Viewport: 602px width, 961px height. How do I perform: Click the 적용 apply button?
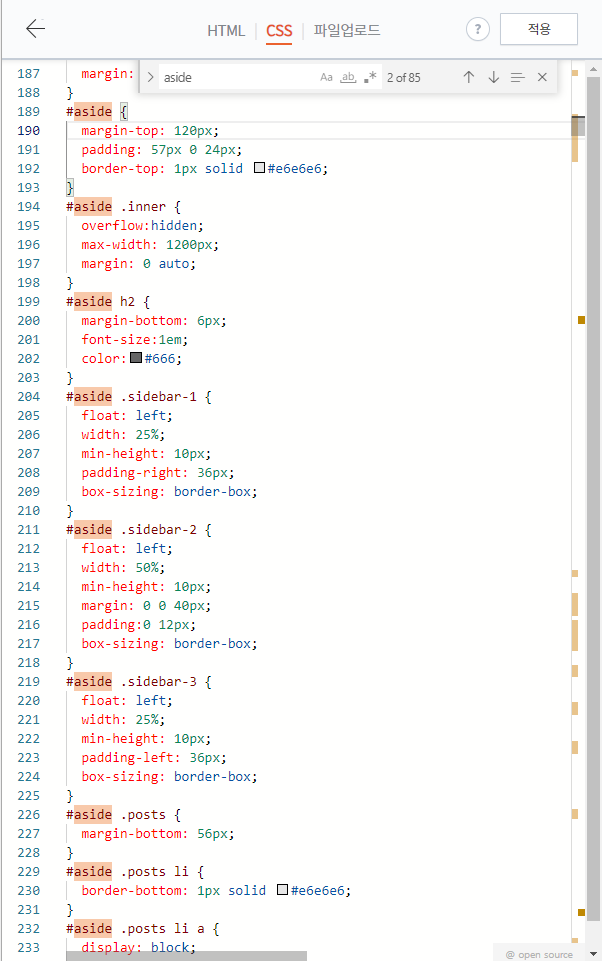pyautogui.click(x=539, y=29)
